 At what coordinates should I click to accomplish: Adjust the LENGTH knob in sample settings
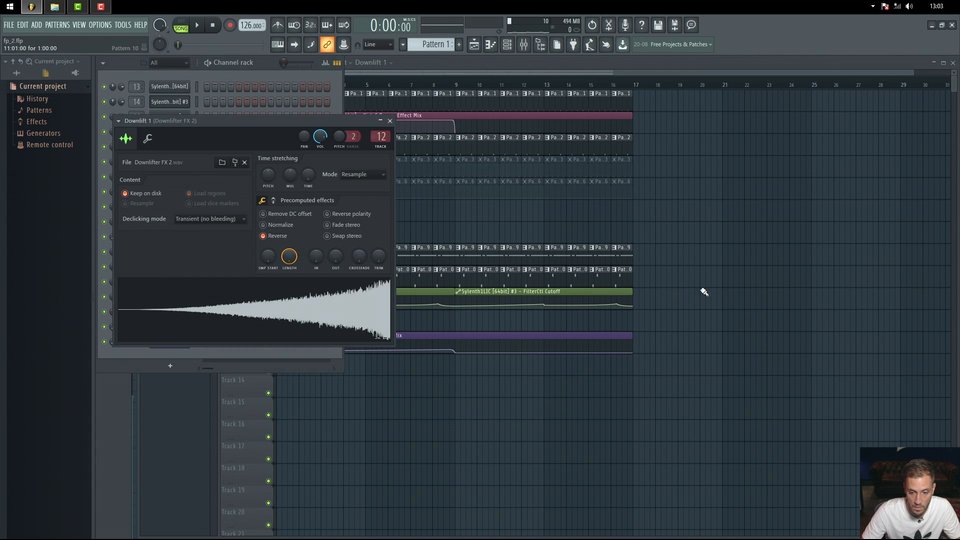coord(289,256)
